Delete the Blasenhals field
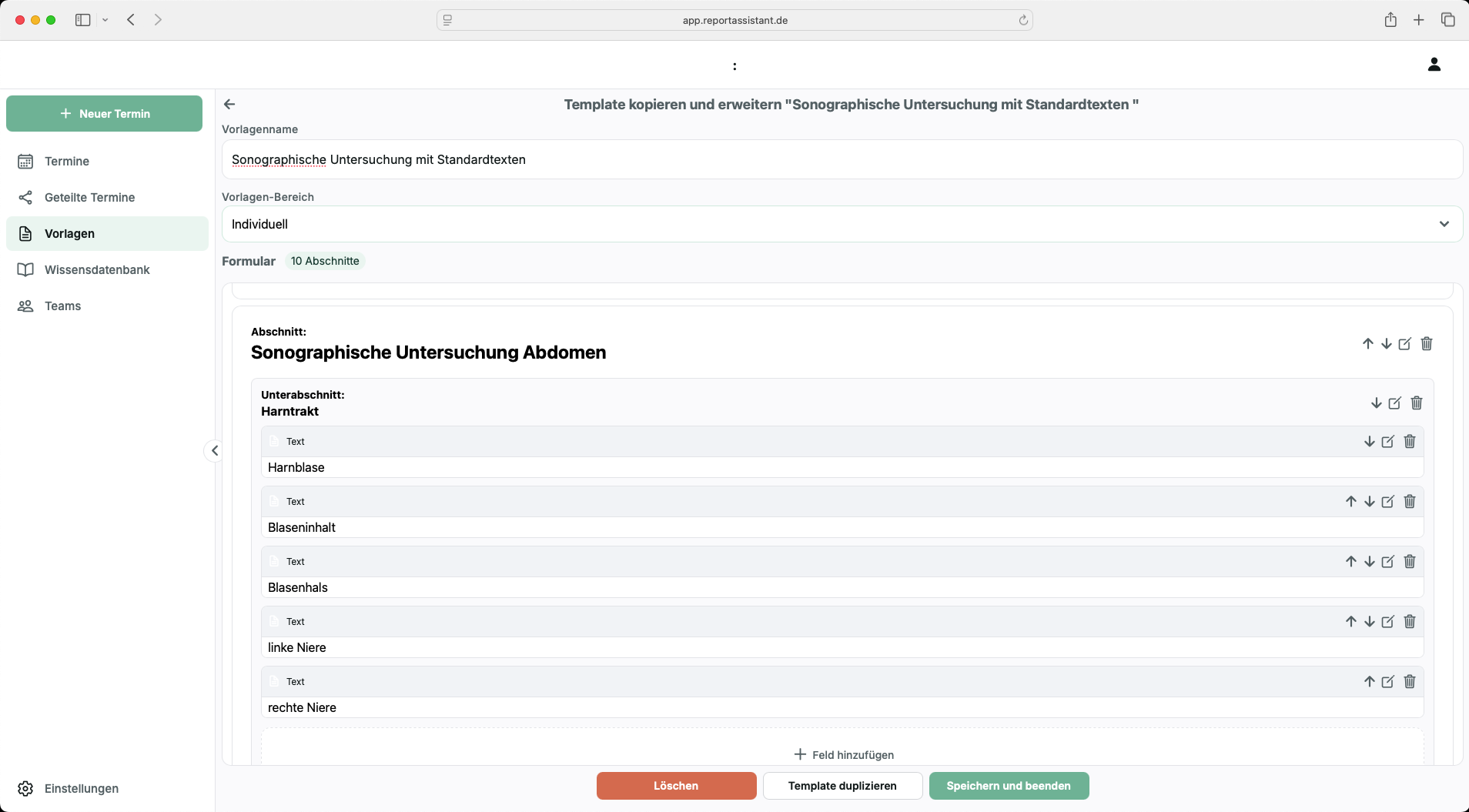 [x=1410, y=562]
